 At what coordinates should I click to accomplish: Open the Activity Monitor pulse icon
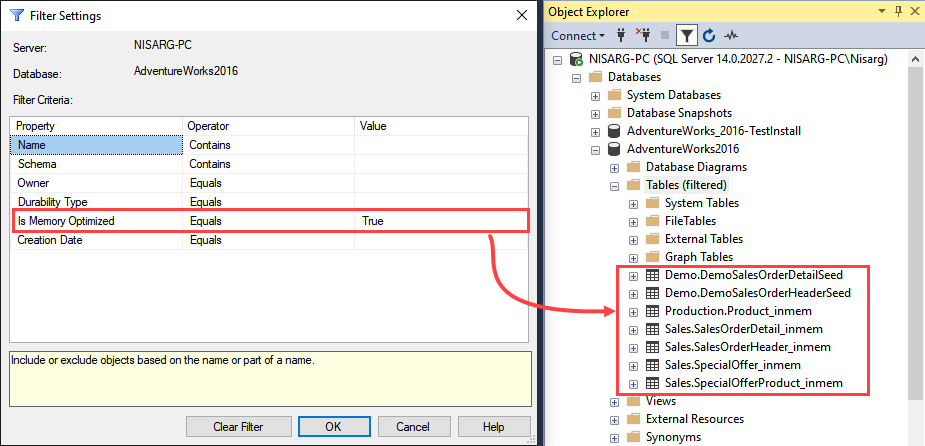tap(732, 36)
